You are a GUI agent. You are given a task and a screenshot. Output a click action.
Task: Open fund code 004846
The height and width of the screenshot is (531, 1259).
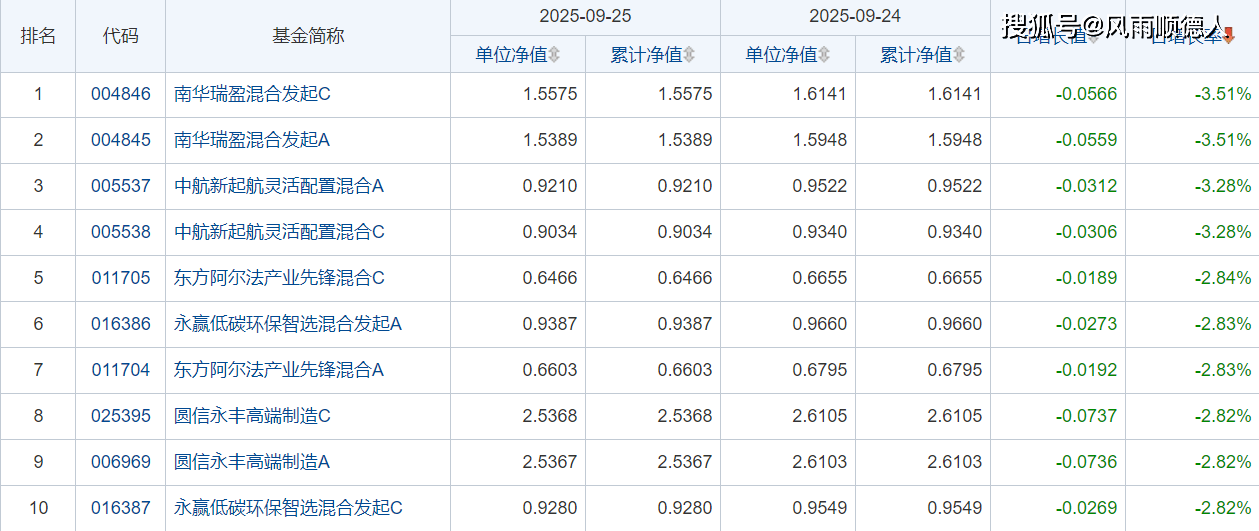[x=121, y=95]
